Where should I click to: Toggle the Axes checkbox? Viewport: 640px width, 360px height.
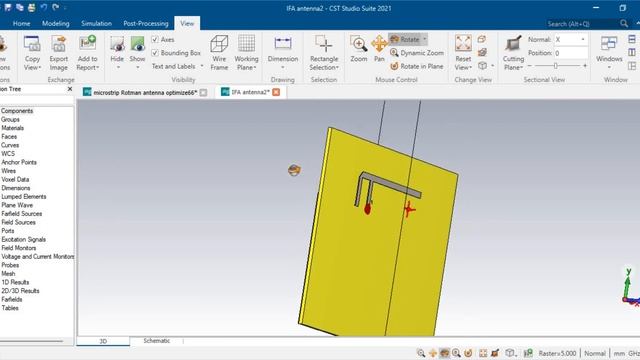155,40
